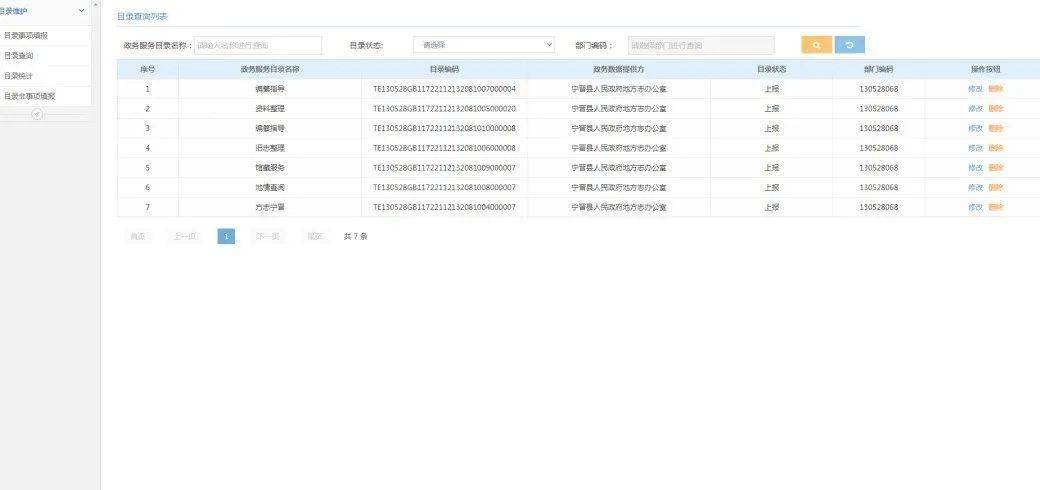1040x490 pixels.
Task: Click page number 1 in pagination
Action: (226, 237)
